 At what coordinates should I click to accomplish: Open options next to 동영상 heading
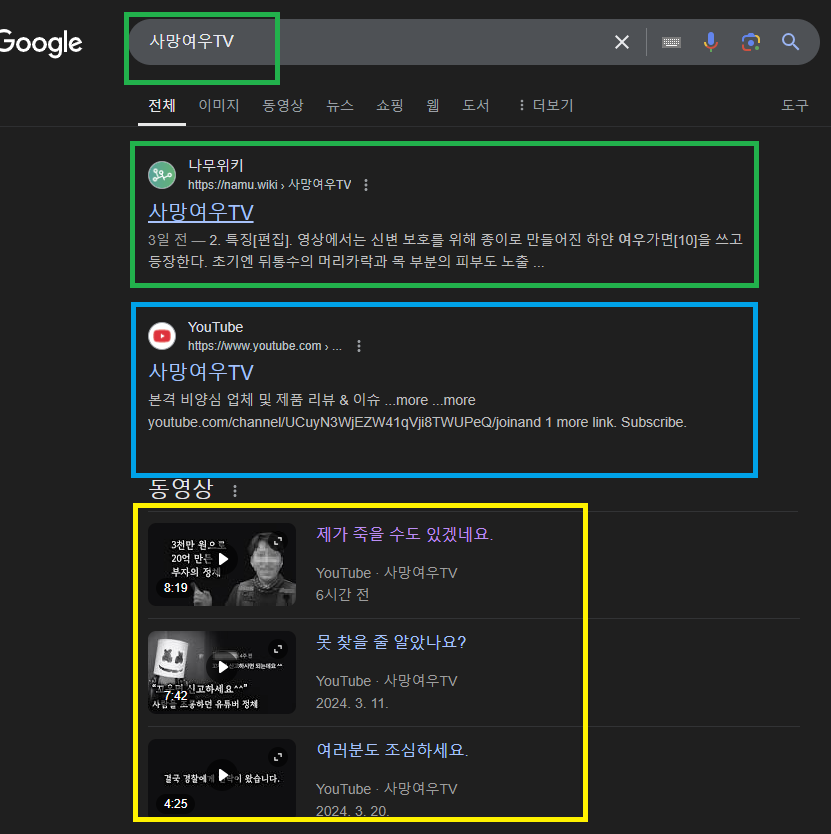(x=235, y=490)
